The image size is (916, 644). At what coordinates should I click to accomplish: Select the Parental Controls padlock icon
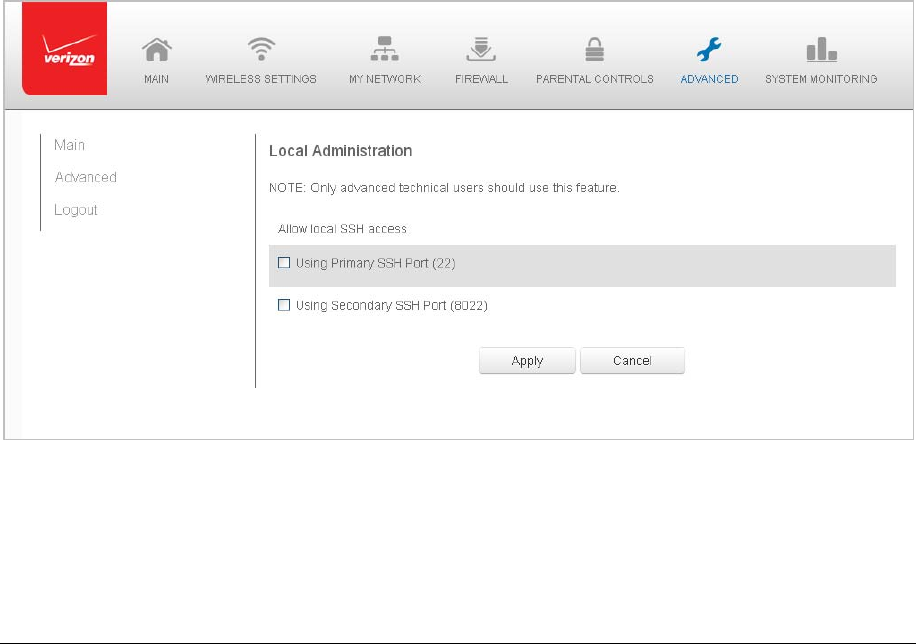point(595,49)
